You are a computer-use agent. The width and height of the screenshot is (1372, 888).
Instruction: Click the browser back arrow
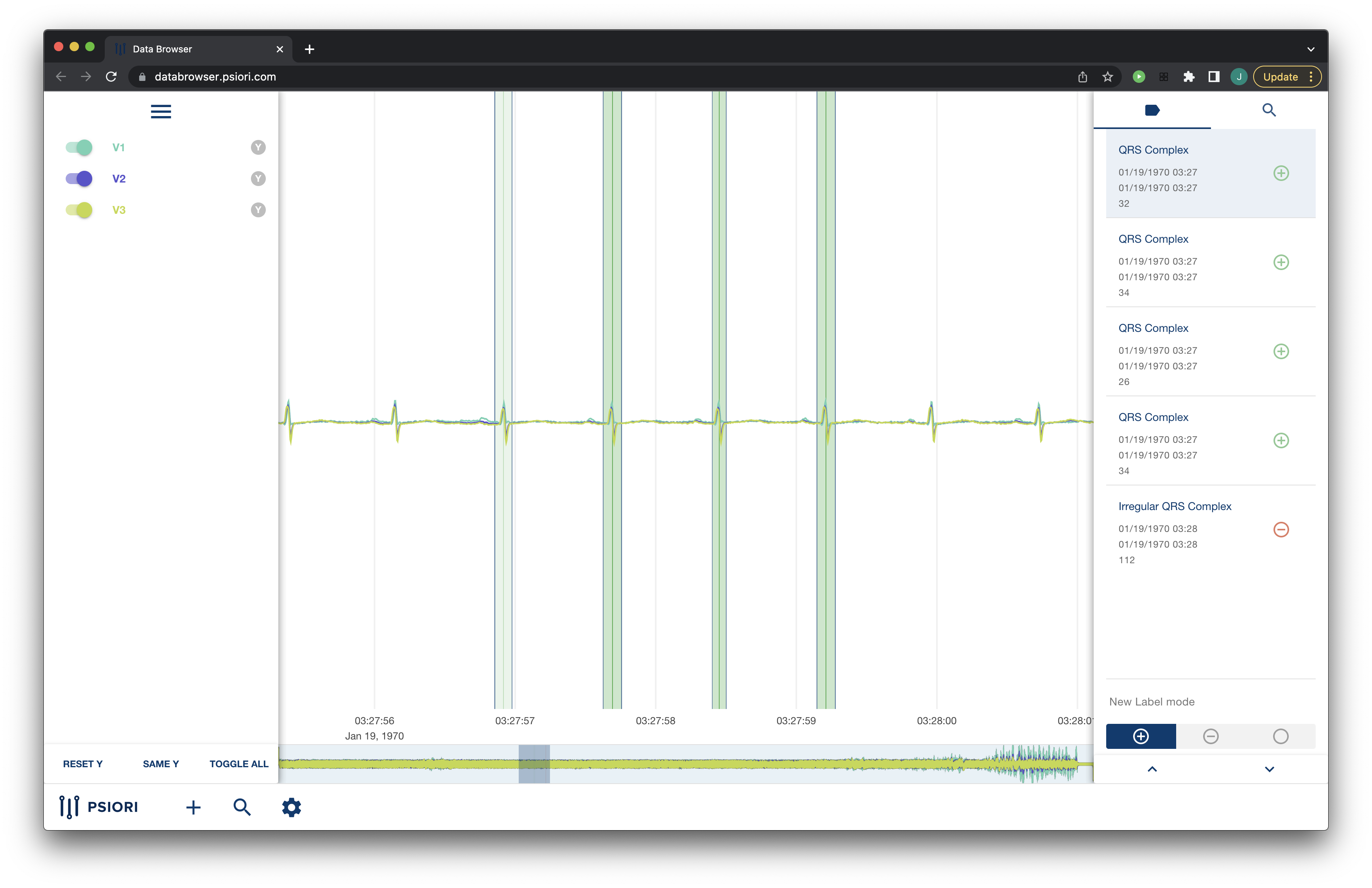[61, 77]
